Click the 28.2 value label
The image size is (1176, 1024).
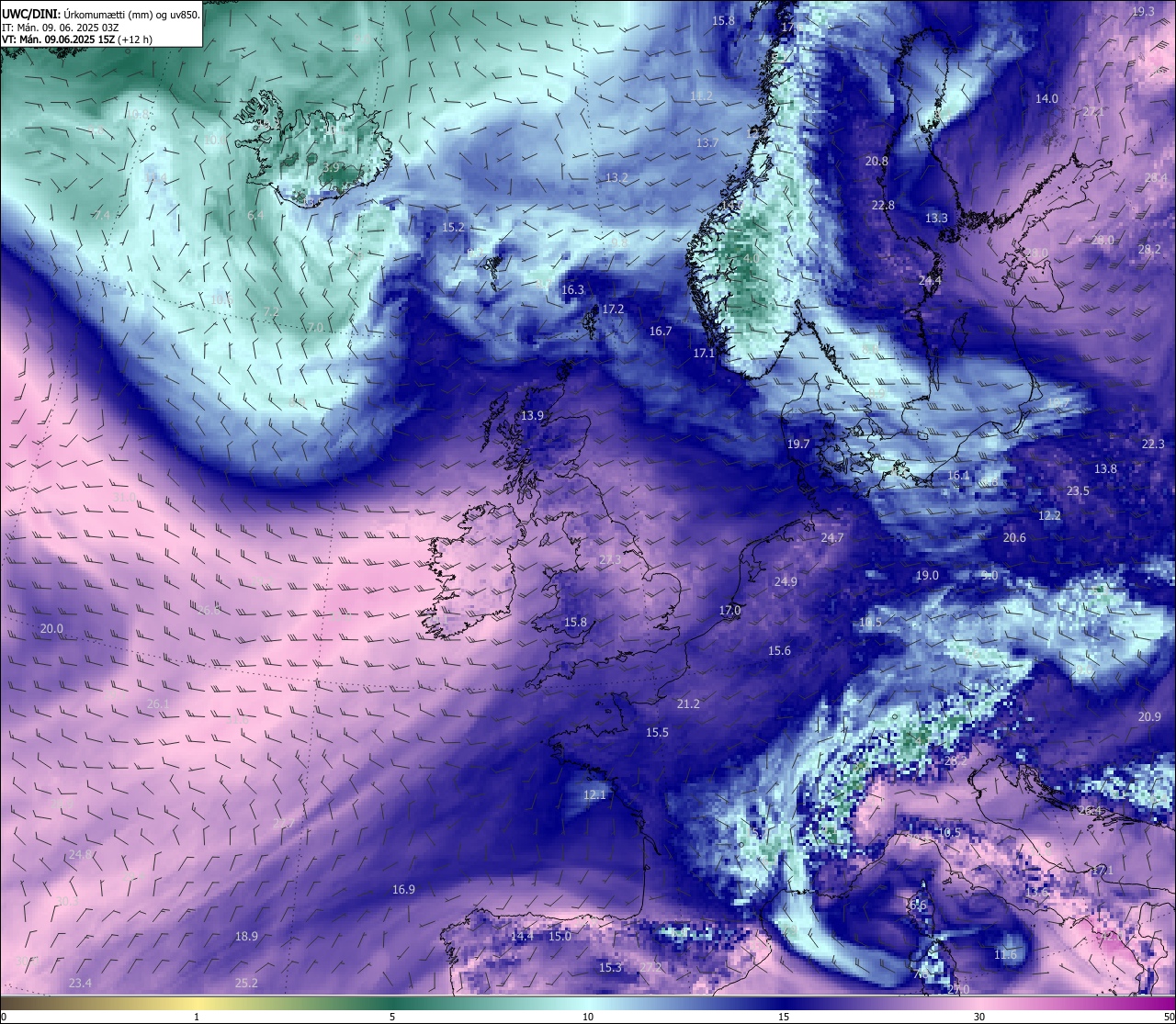click(x=1149, y=250)
